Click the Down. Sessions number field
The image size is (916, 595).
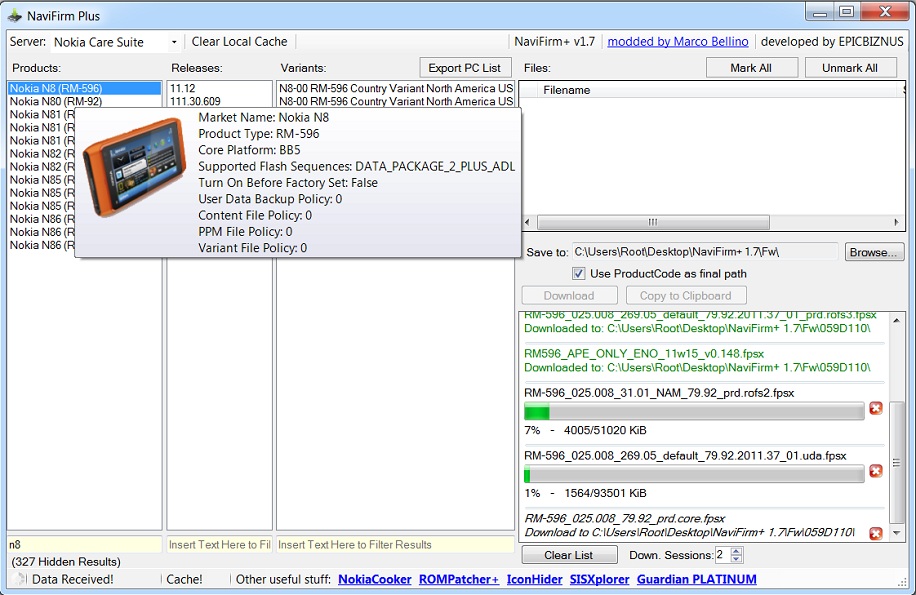(x=723, y=555)
